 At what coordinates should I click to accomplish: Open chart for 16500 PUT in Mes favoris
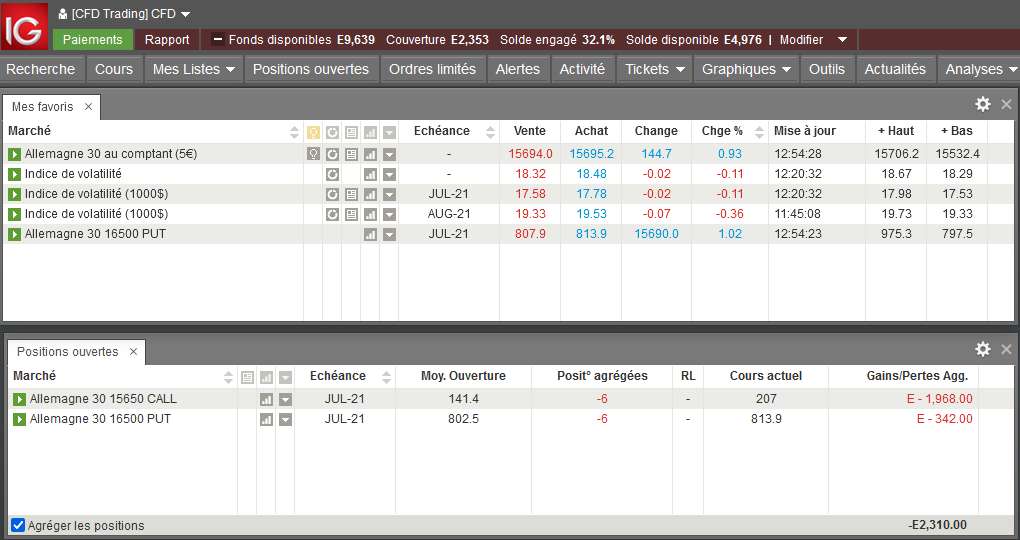[x=370, y=234]
